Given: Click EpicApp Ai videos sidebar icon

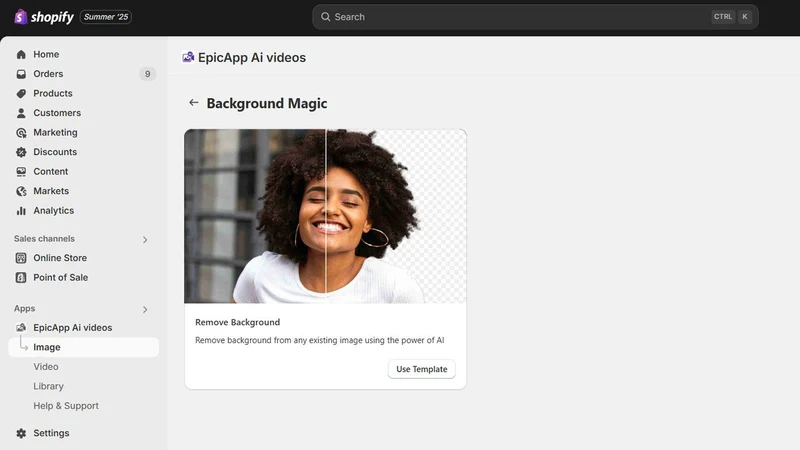Looking at the screenshot, I should pyautogui.click(x=21, y=328).
